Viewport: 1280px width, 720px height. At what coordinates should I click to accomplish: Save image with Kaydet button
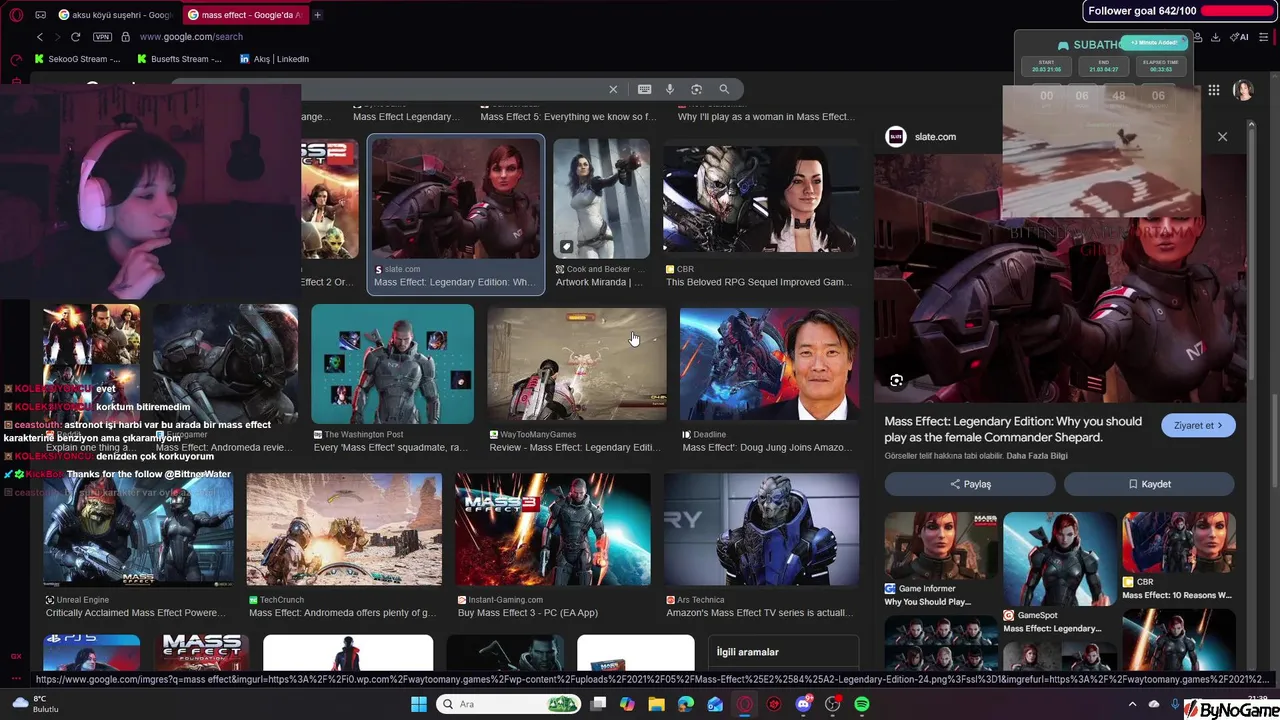[x=1149, y=484]
